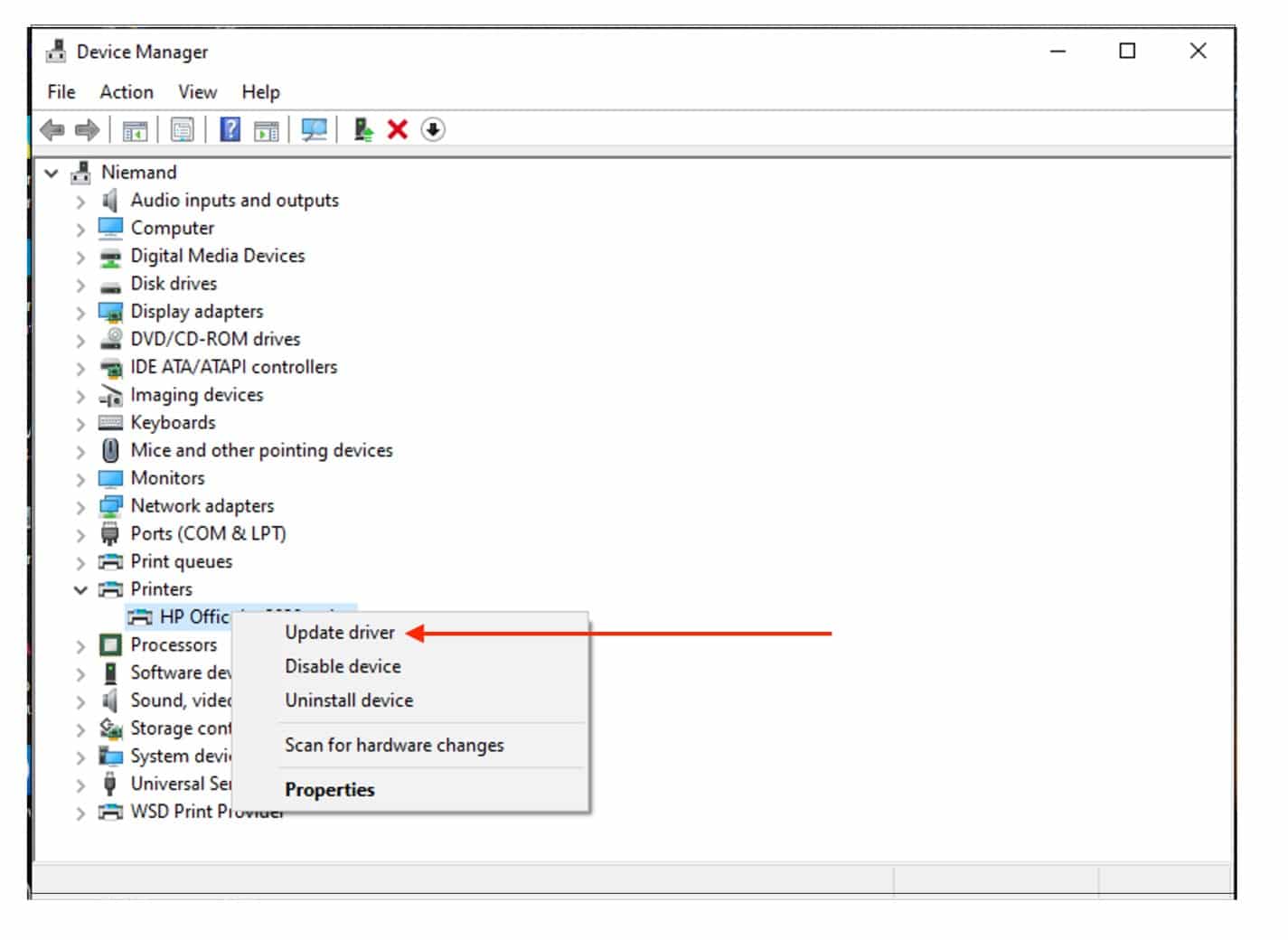This screenshot has width=1288, height=940.
Task: Collapse the Niemand root node
Action: pyautogui.click(x=52, y=173)
